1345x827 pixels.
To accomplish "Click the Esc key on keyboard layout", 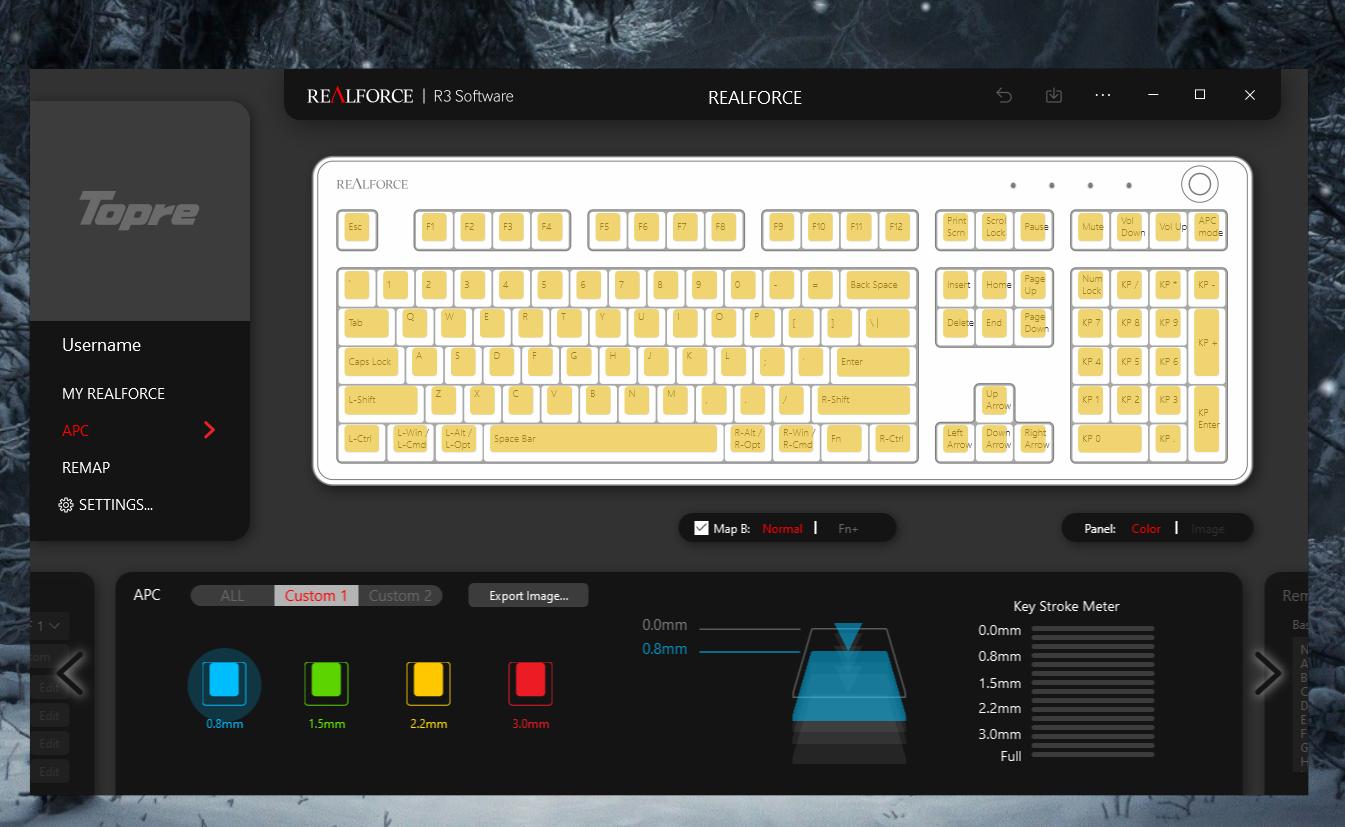I will point(357,228).
